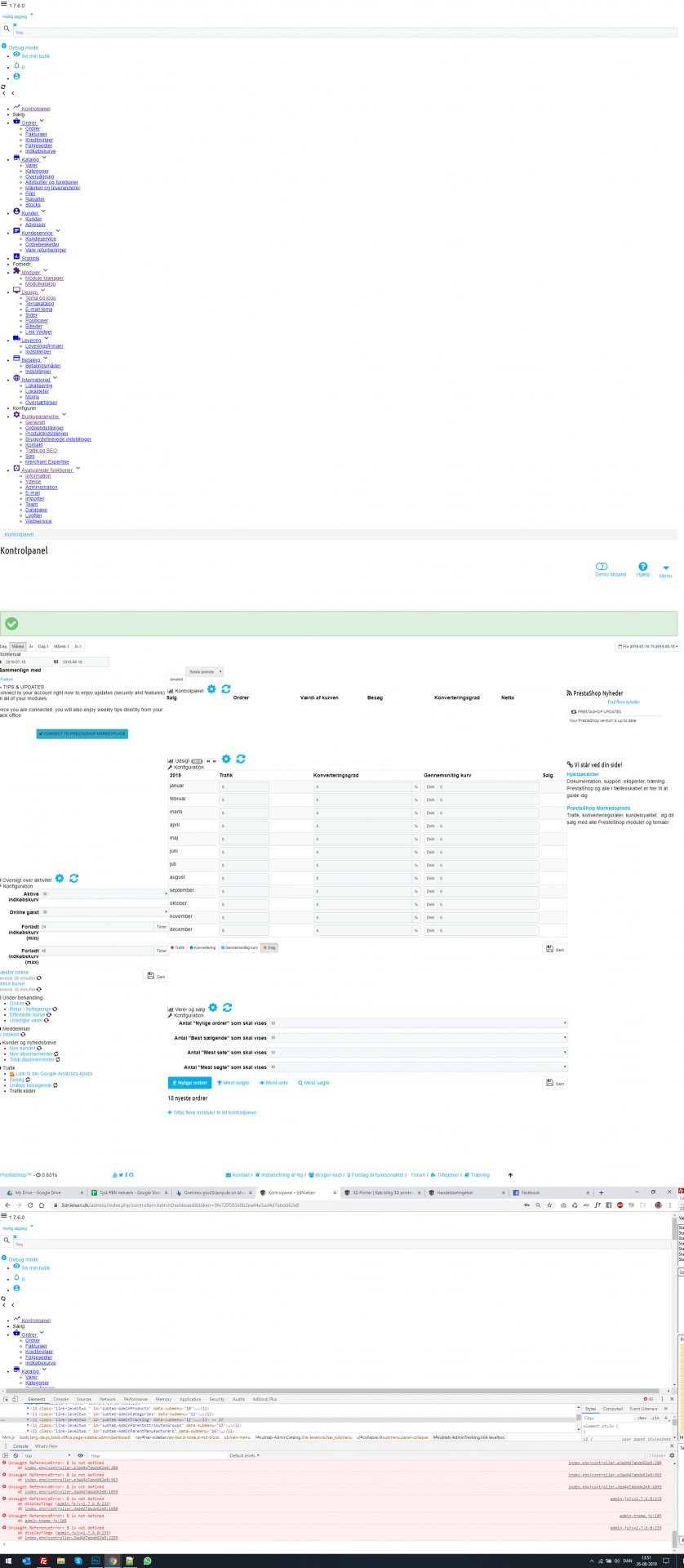Image resolution: width=684 pixels, height=1568 pixels.
Task: Open the date range picker Fra 2019-07-10
Action: coord(647,646)
